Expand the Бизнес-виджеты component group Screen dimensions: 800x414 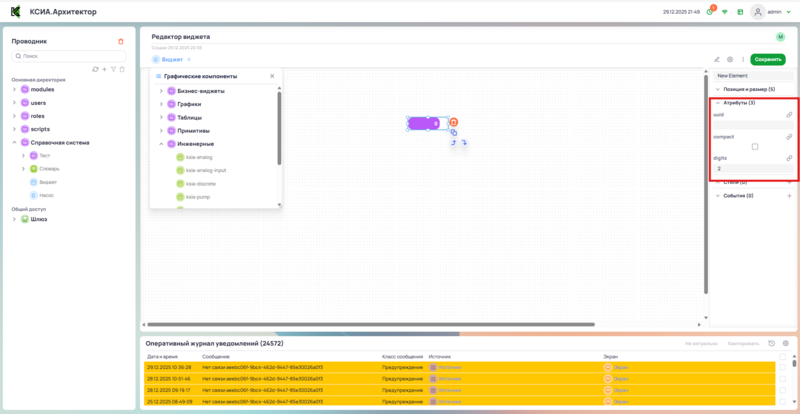161,91
